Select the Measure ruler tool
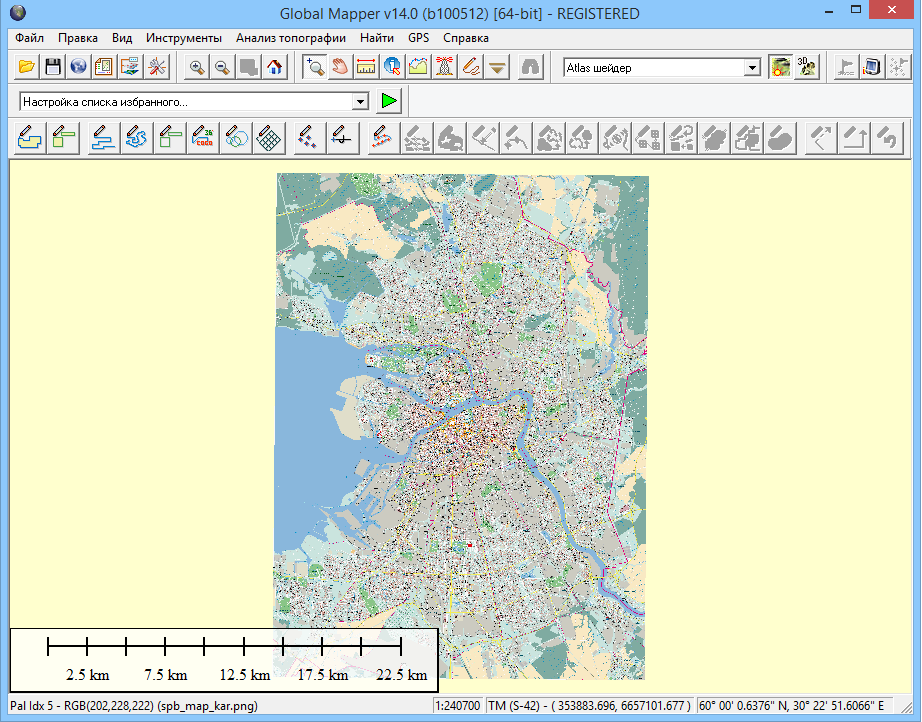Viewport: 922px width, 722px height. [x=366, y=68]
